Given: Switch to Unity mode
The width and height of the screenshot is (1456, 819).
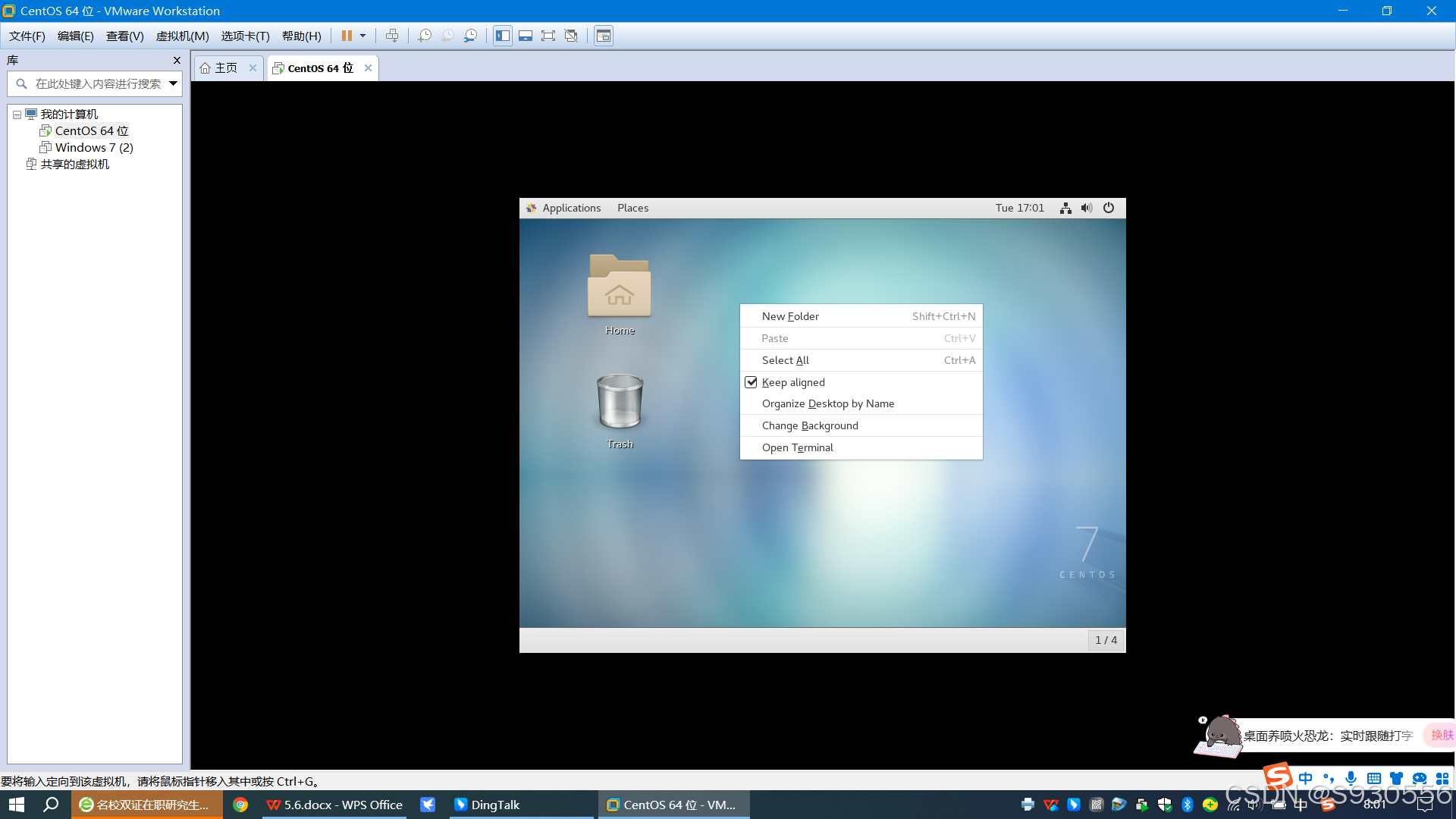Looking at the screenshot, I should tap(571, 36).
